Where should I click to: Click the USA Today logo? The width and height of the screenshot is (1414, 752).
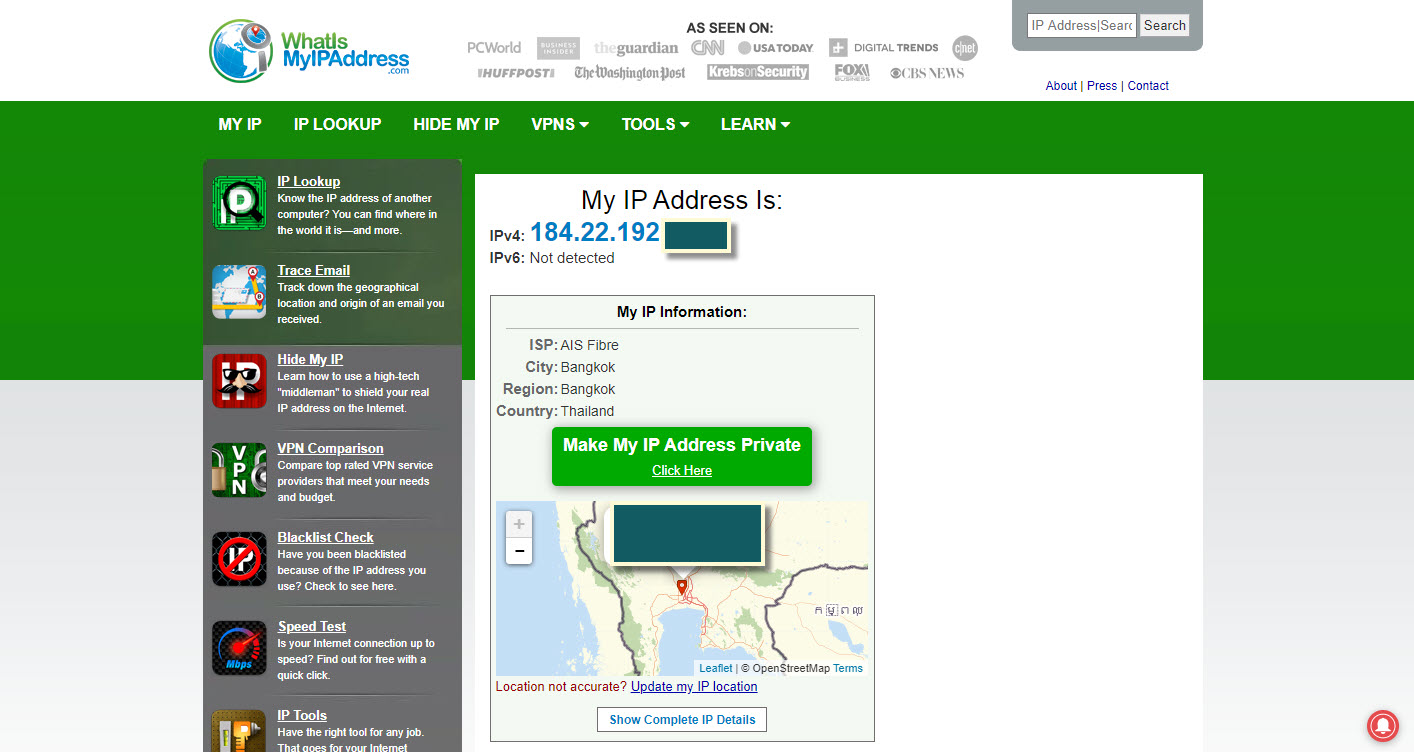point(776,47)
